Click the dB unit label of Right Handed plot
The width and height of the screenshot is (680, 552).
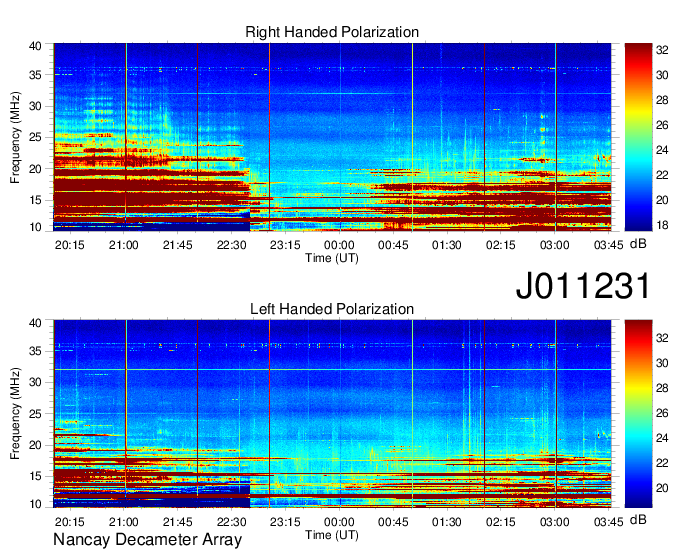click(x=638, y=244)
